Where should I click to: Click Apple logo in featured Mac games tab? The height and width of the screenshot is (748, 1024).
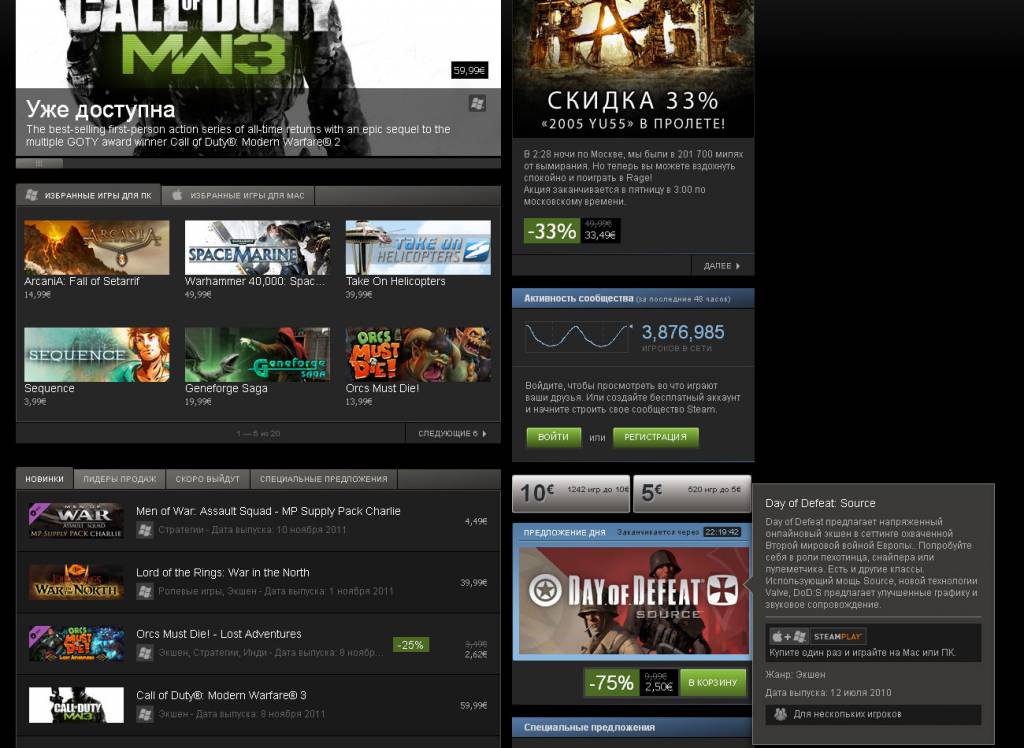[177, 195]
